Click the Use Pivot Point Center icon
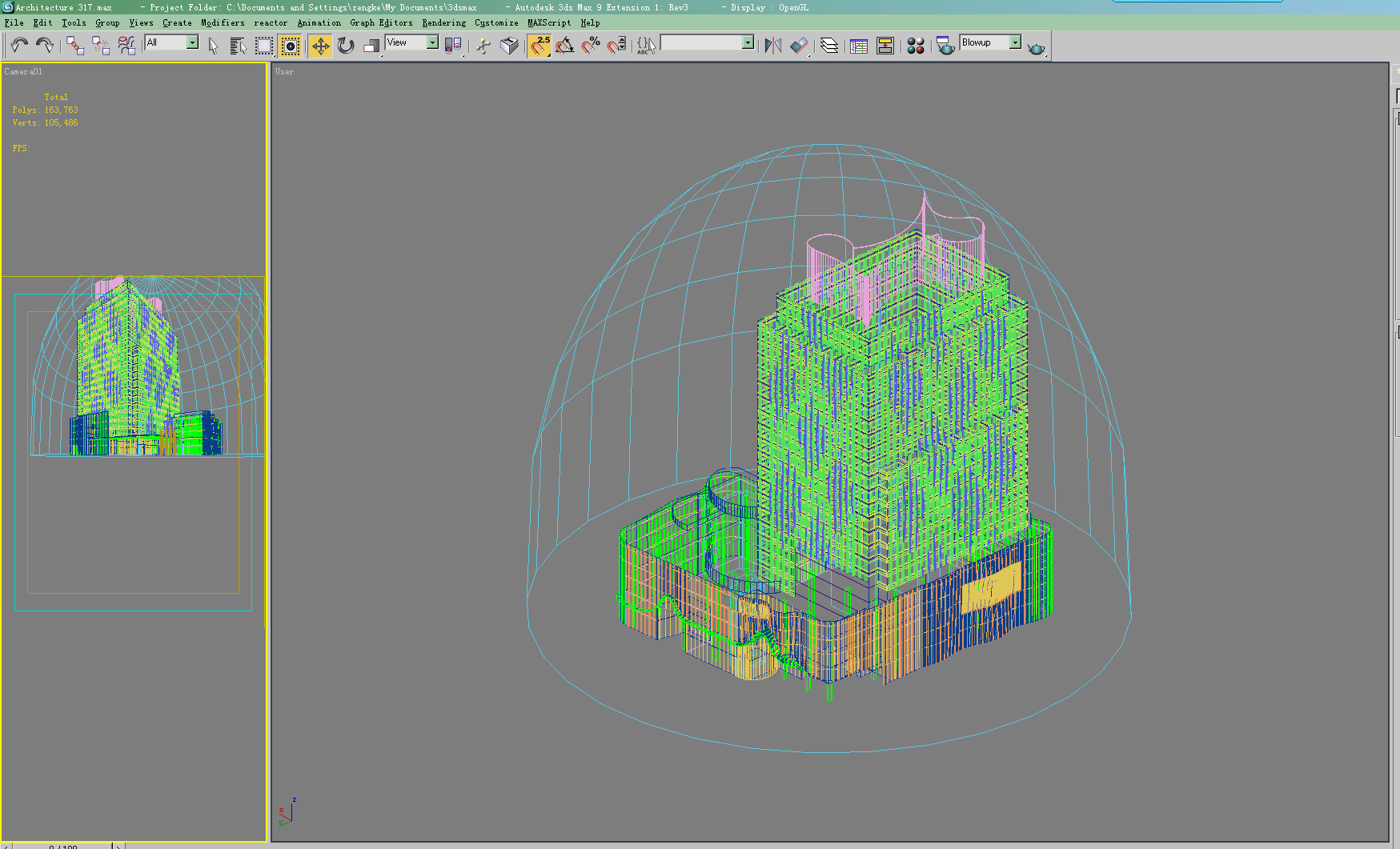1400x849 pixels. pyautogui.click(x=453, y=46)
